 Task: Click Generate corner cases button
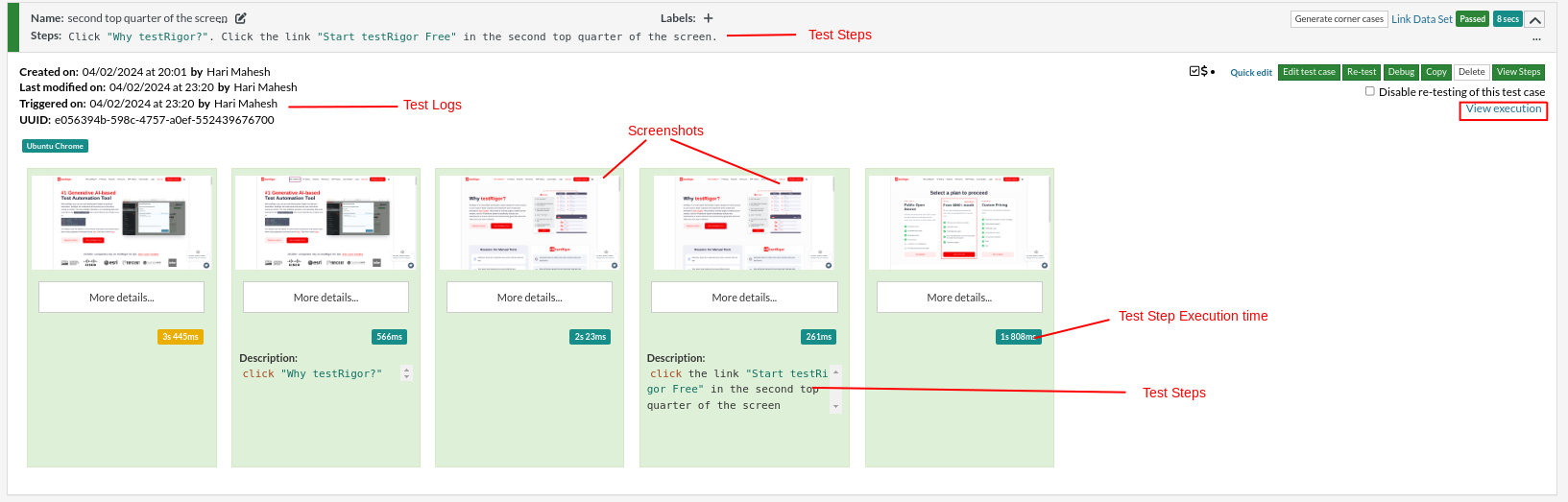click(1339, 19)
